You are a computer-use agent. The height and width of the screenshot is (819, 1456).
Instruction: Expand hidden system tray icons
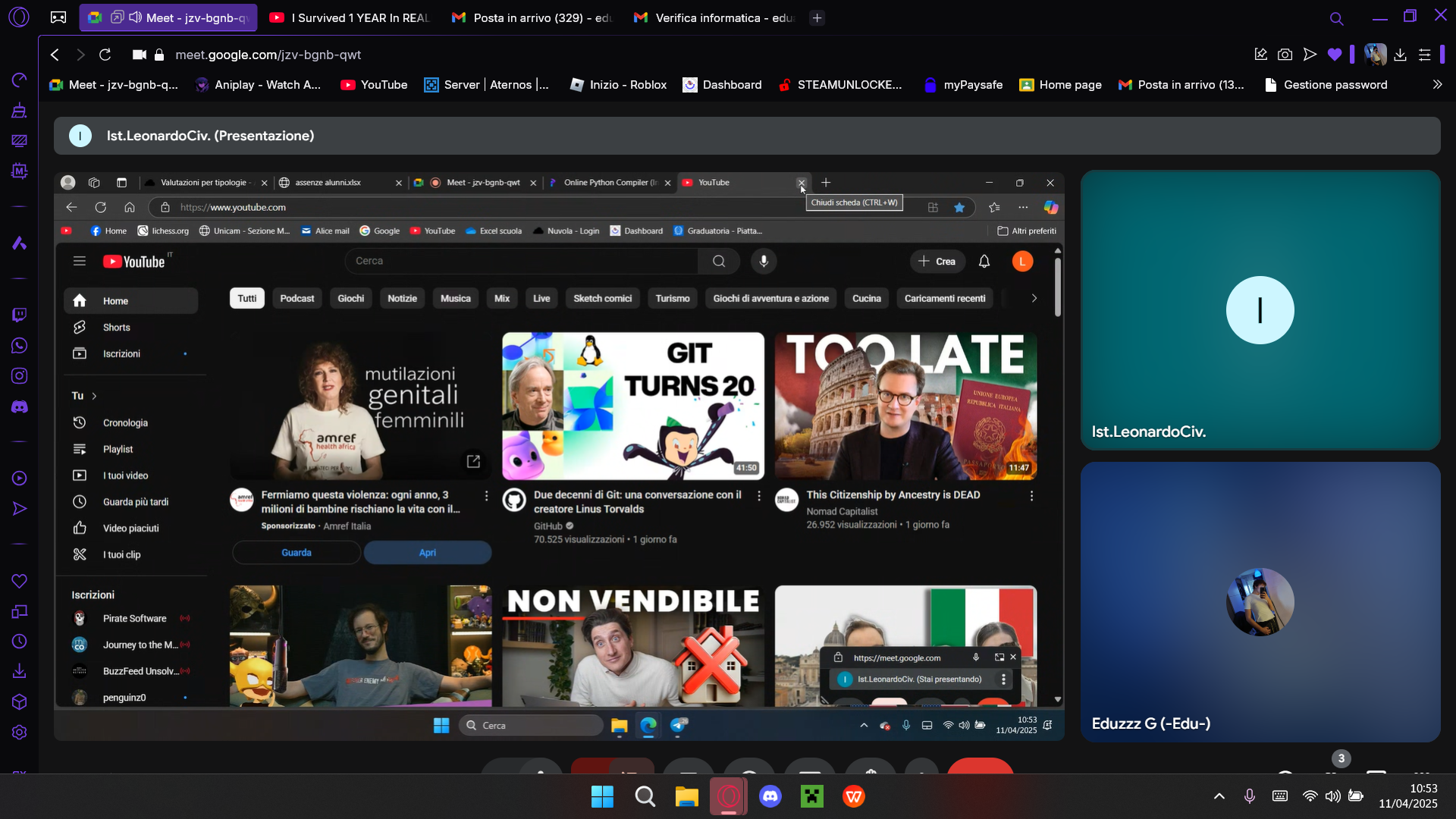[1219, 796]
